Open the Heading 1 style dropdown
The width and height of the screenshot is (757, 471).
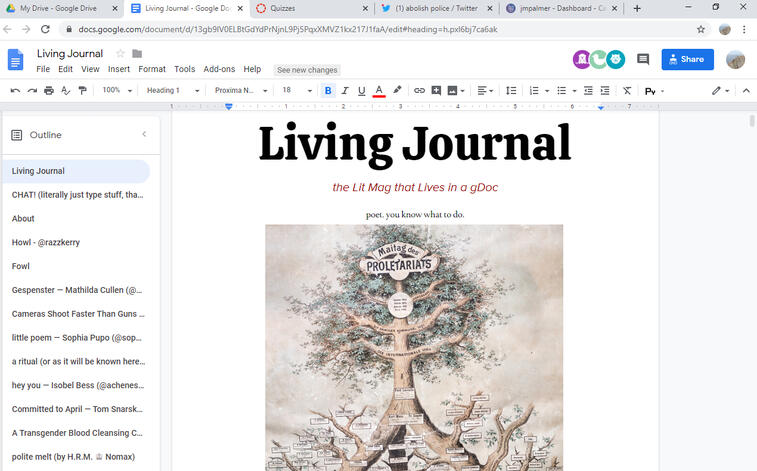[173, 90]
